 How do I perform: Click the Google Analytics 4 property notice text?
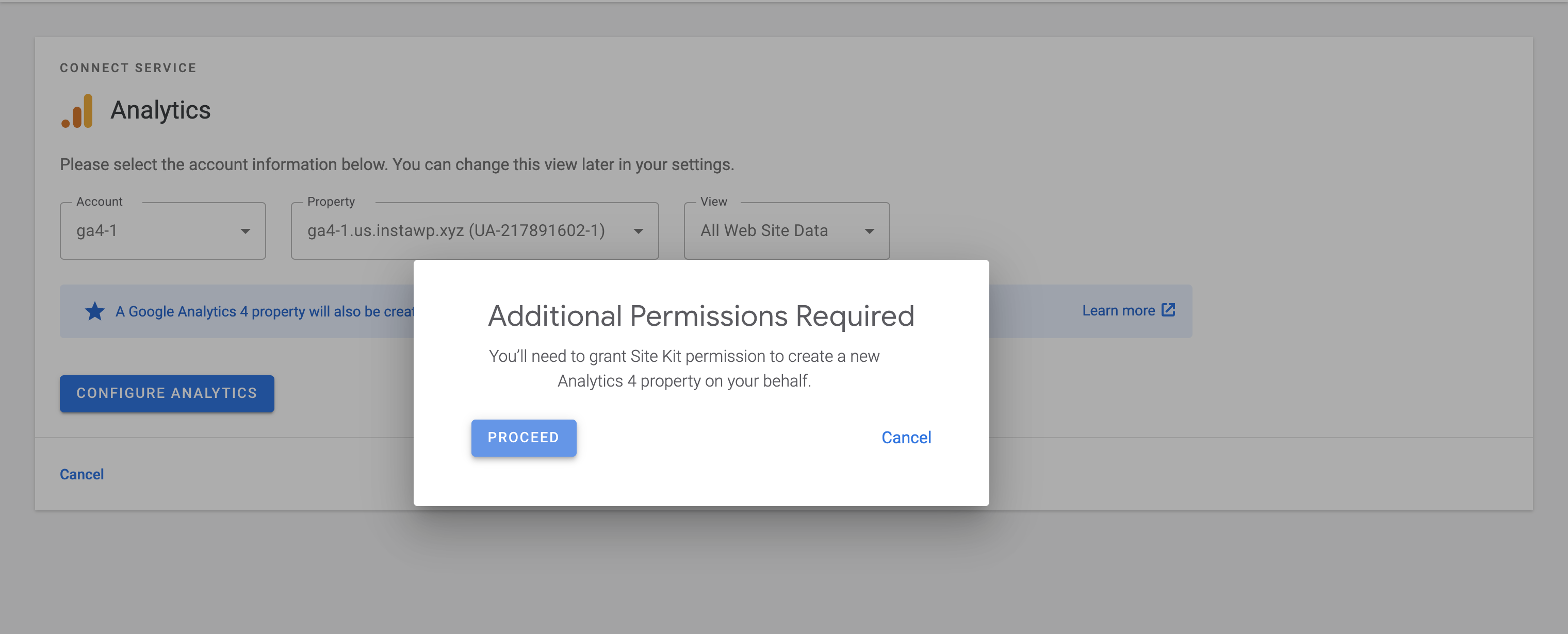(262, 311)
